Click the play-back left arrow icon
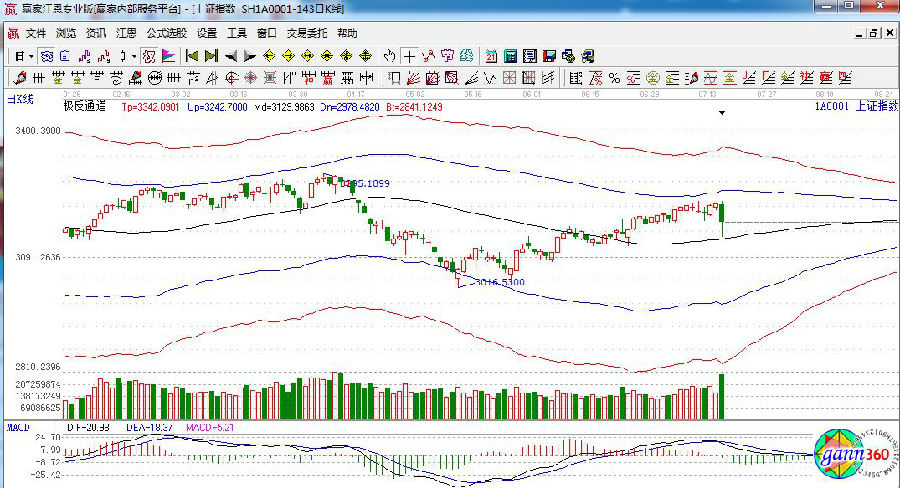 [x=230, y=56]
